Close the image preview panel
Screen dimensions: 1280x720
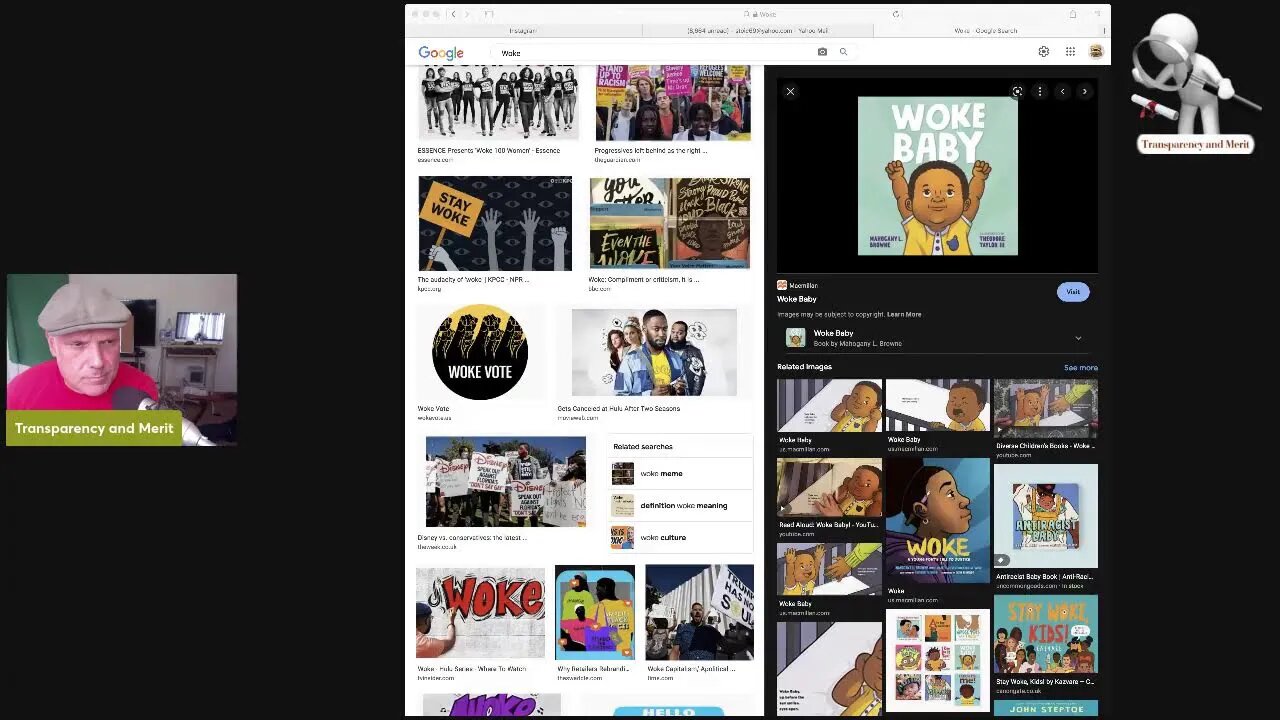790,92
